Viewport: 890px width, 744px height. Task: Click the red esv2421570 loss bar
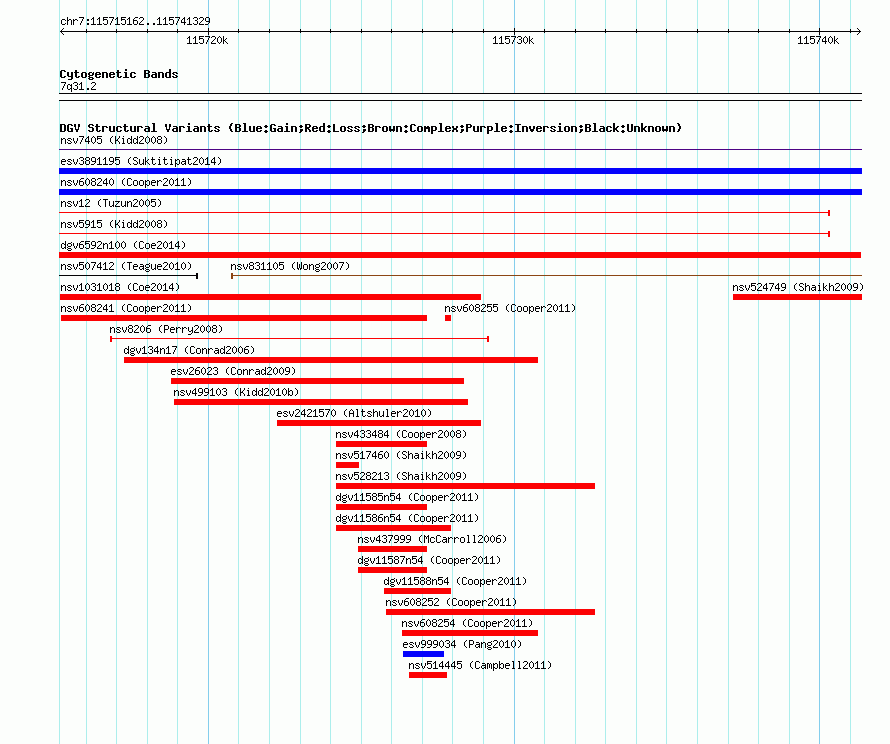click(379, 423)
